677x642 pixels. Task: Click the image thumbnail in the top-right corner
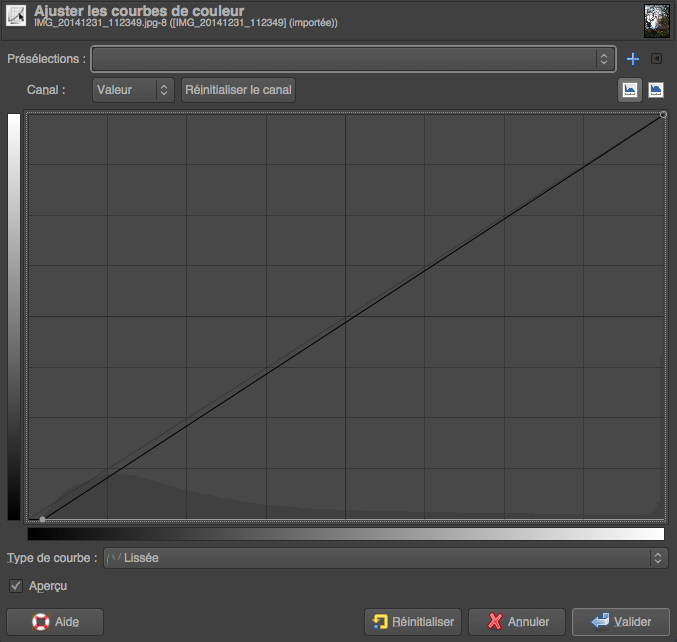(657, 18)
